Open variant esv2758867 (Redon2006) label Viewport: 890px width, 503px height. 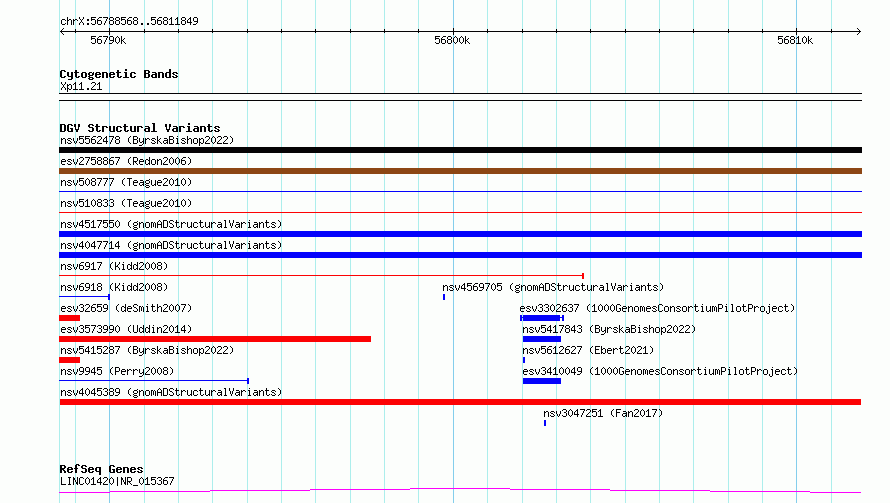tap(126, 161)
